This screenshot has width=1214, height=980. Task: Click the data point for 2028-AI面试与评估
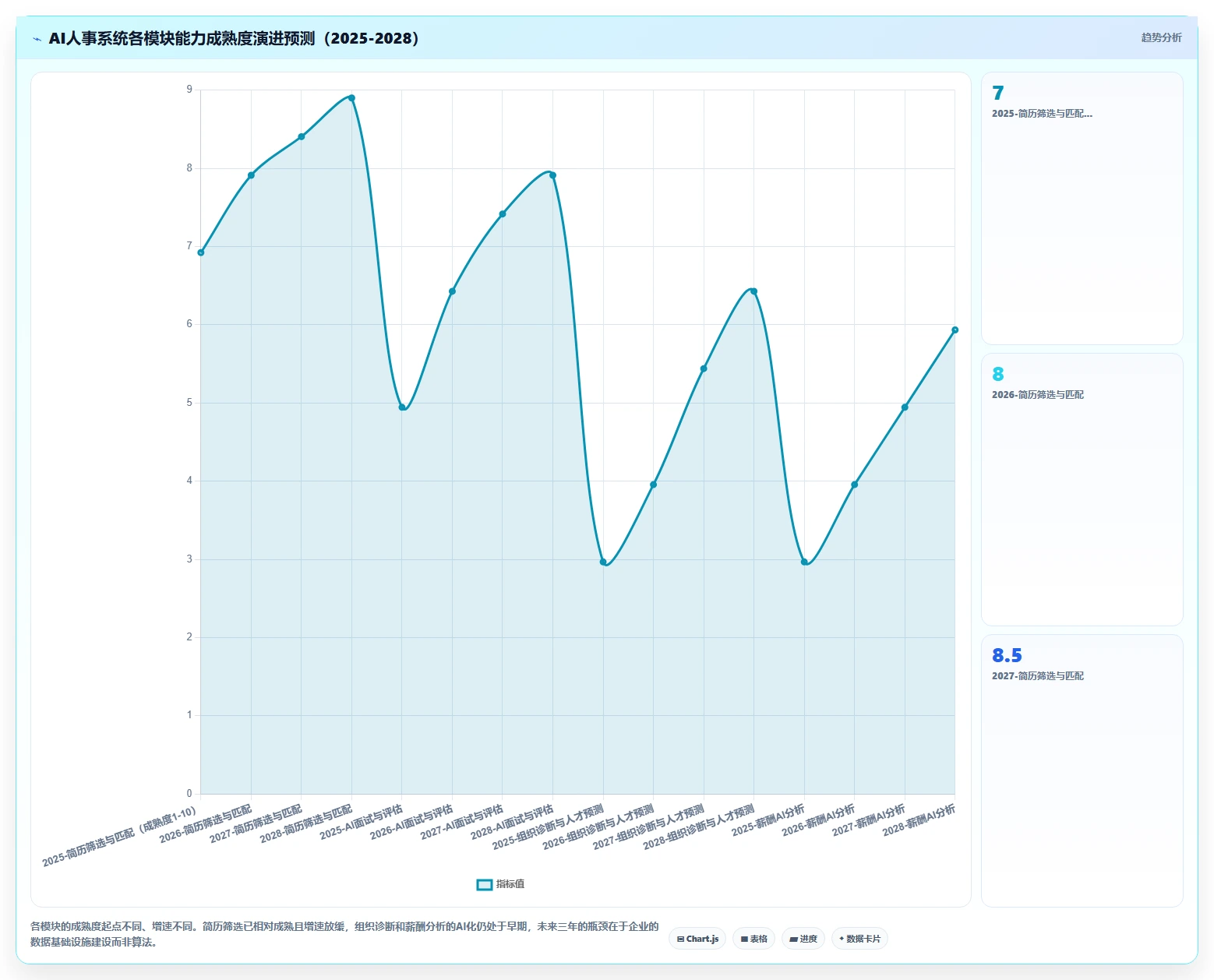tap(552, 175)
